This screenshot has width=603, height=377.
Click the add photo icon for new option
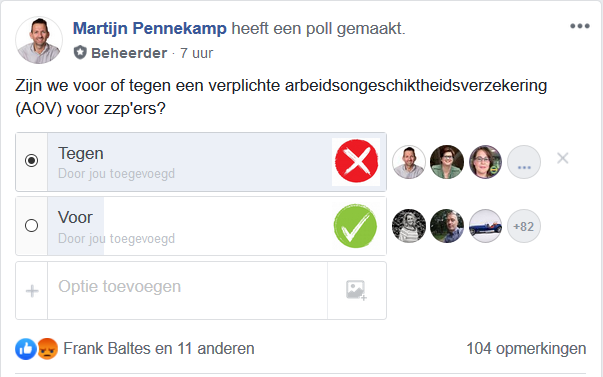(356, 290)
